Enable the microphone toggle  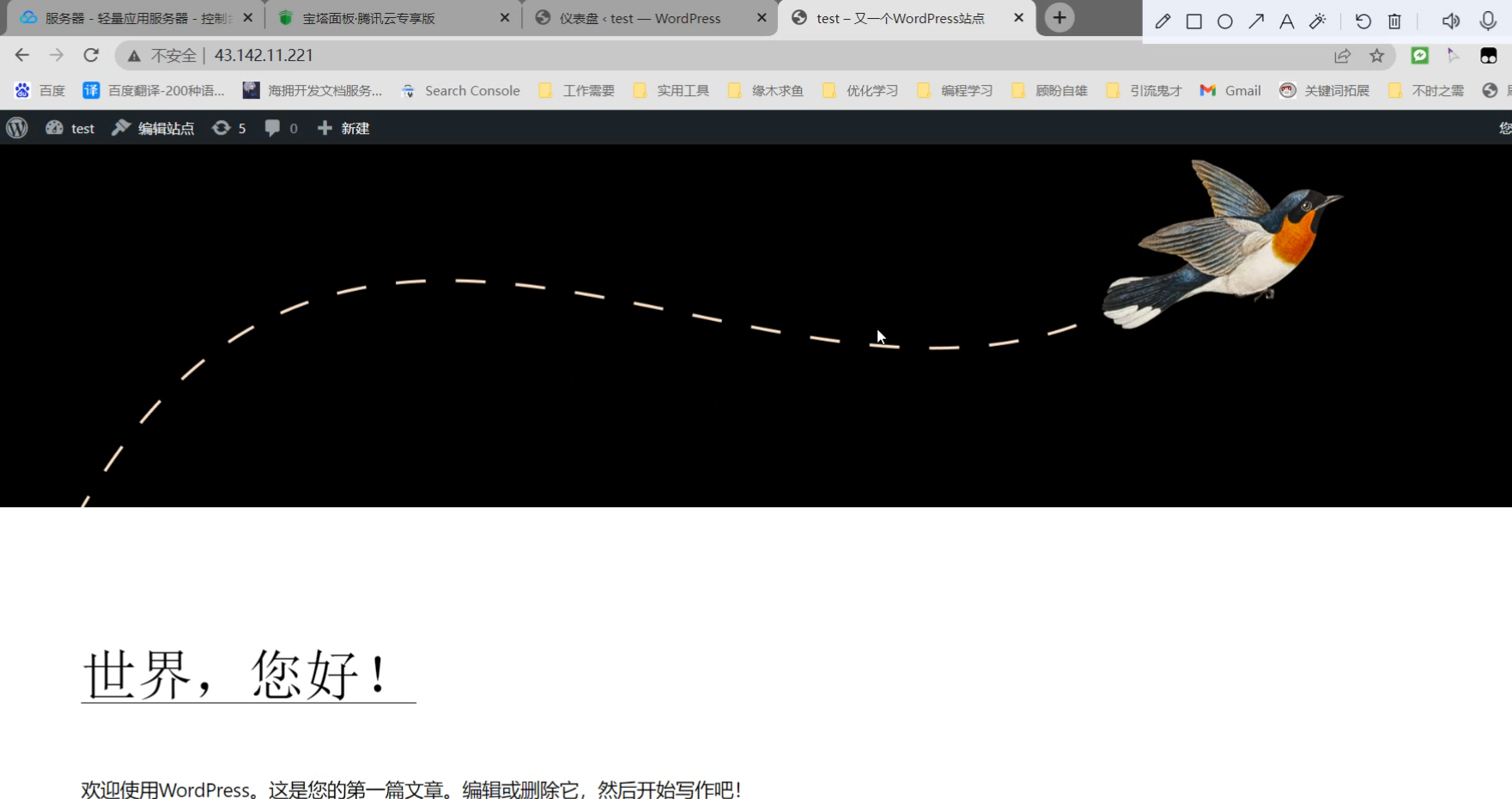[1486, 20]
